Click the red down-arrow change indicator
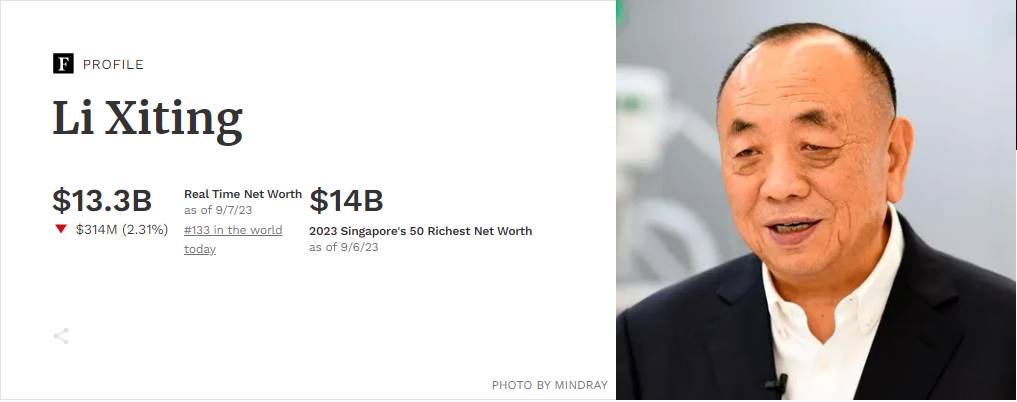Viewport: 1017px width, 402px height. click(x=61, y=229)
